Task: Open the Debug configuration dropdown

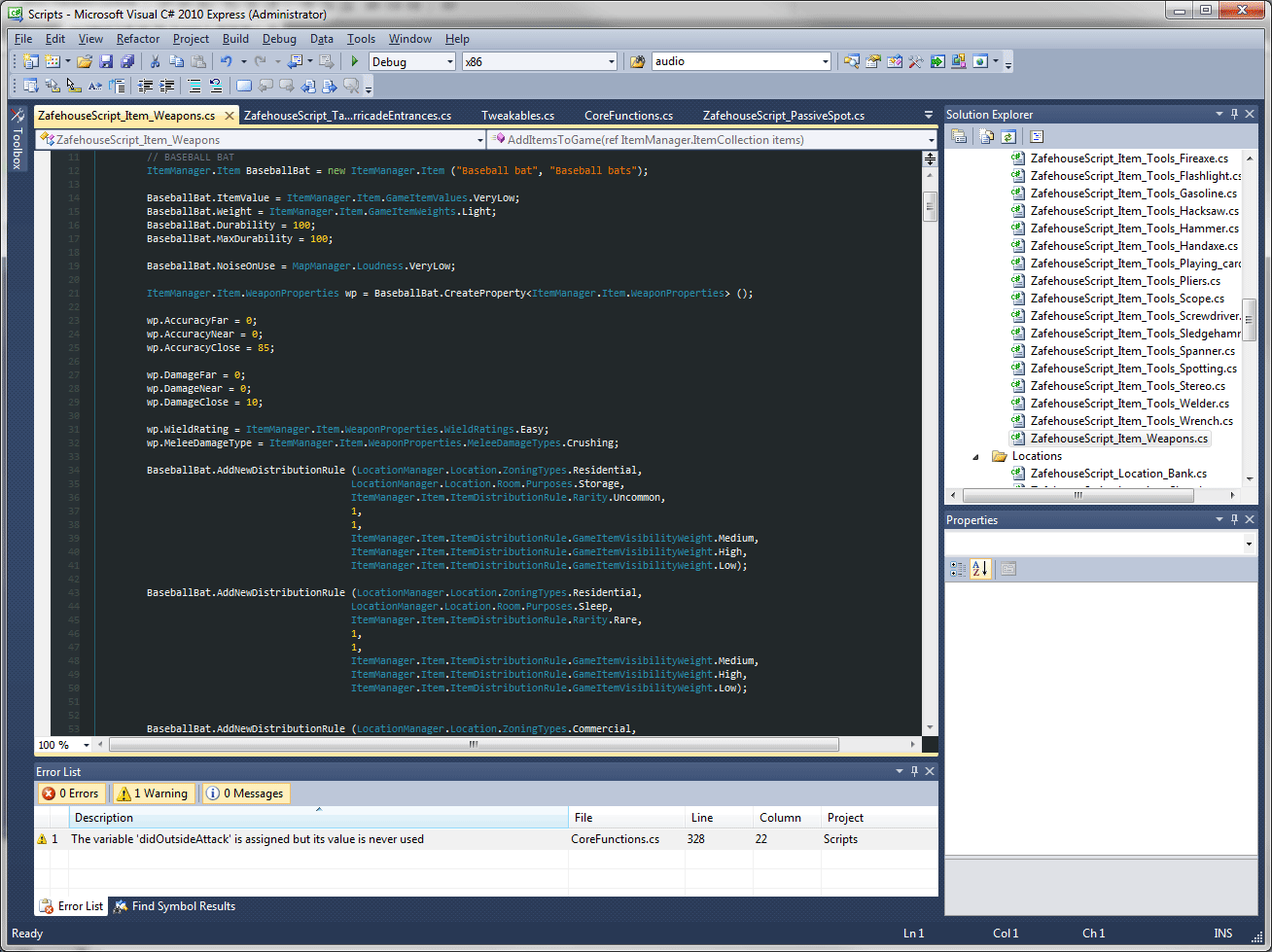Action: tap(449, 61)
